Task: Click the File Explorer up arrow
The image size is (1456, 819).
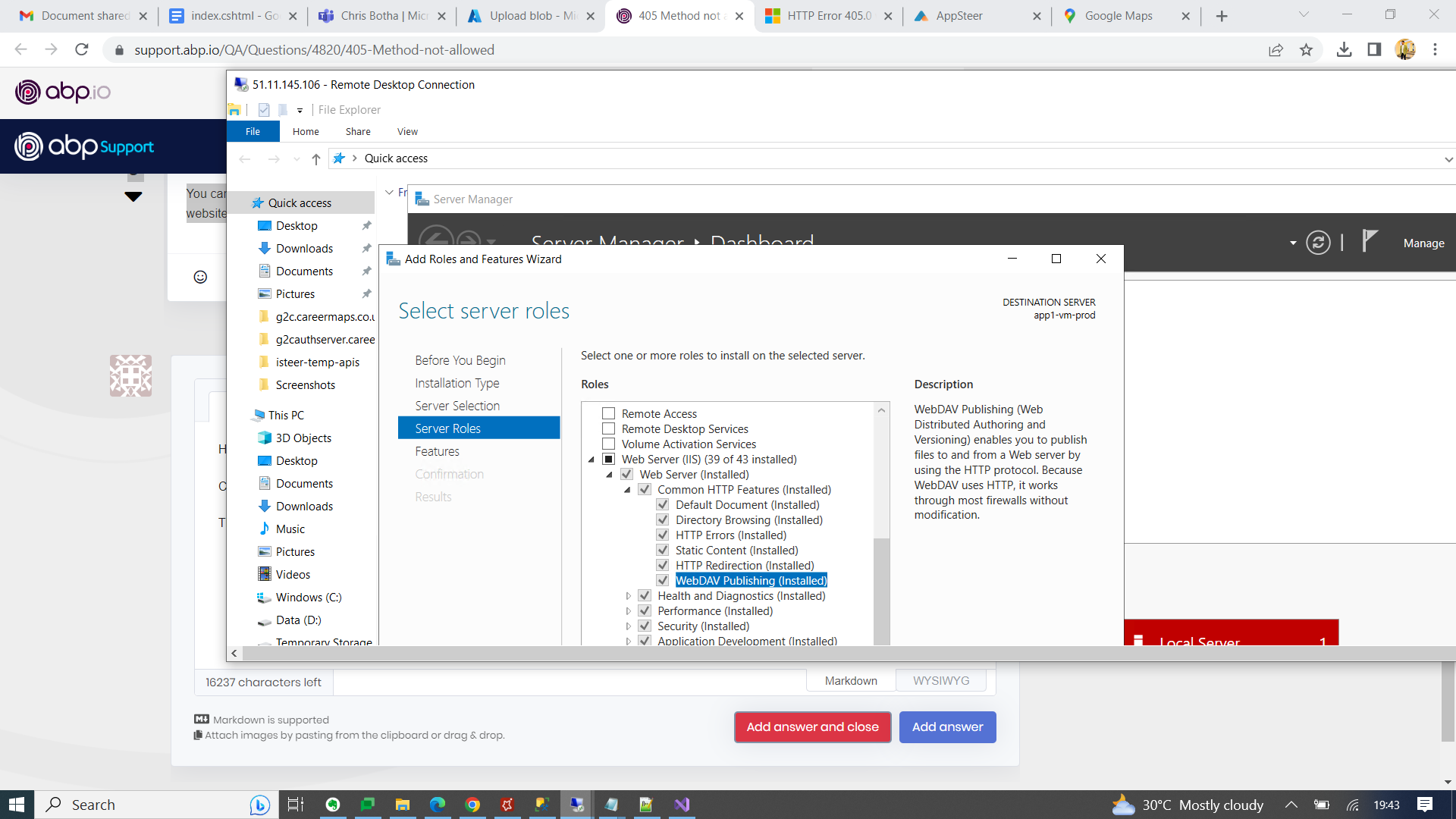Action: 316,158
